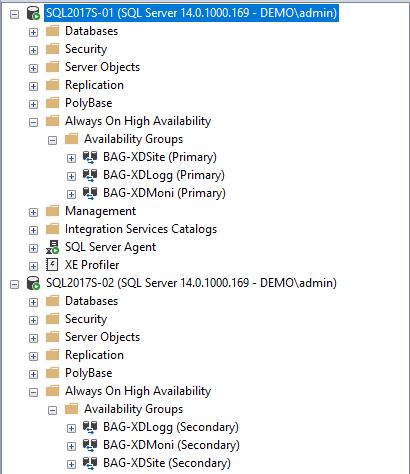Expand the Management node
The image size is (410, 474).
(x=33, y=212)
